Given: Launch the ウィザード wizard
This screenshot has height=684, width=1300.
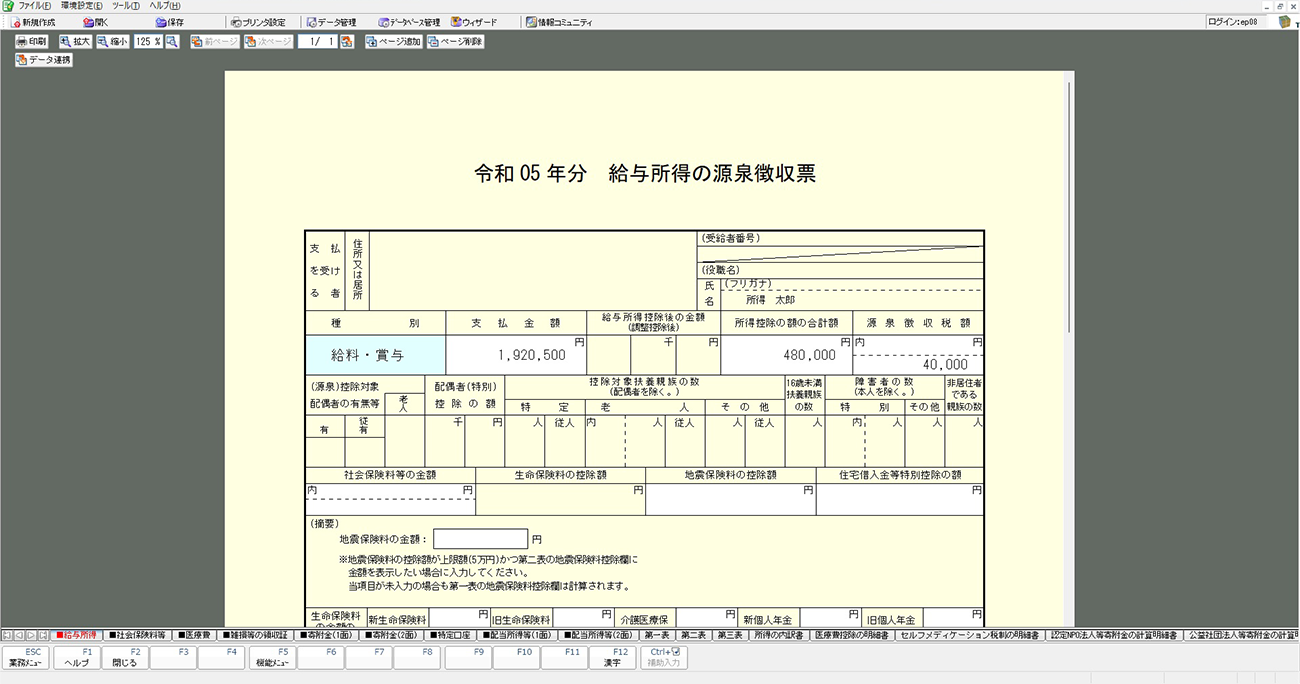Looking at the screenshot, I should (x=474, y=22).
